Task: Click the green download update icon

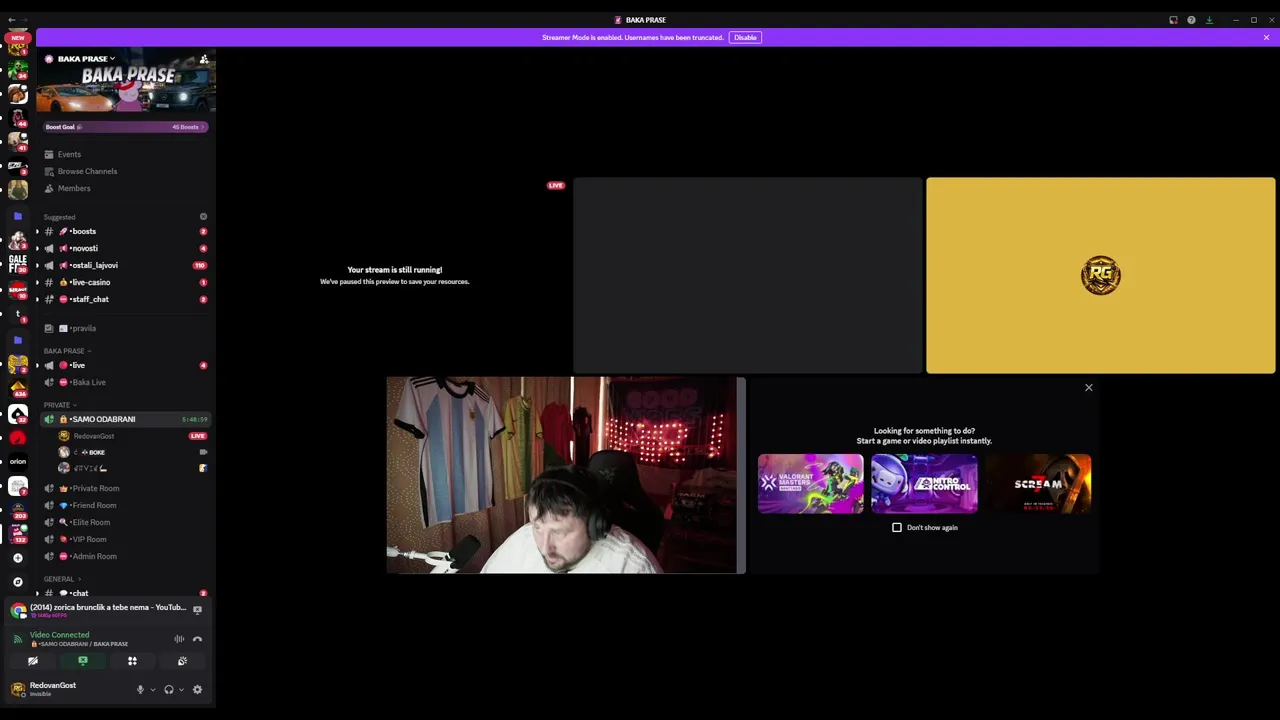Action: (1209, 20)
